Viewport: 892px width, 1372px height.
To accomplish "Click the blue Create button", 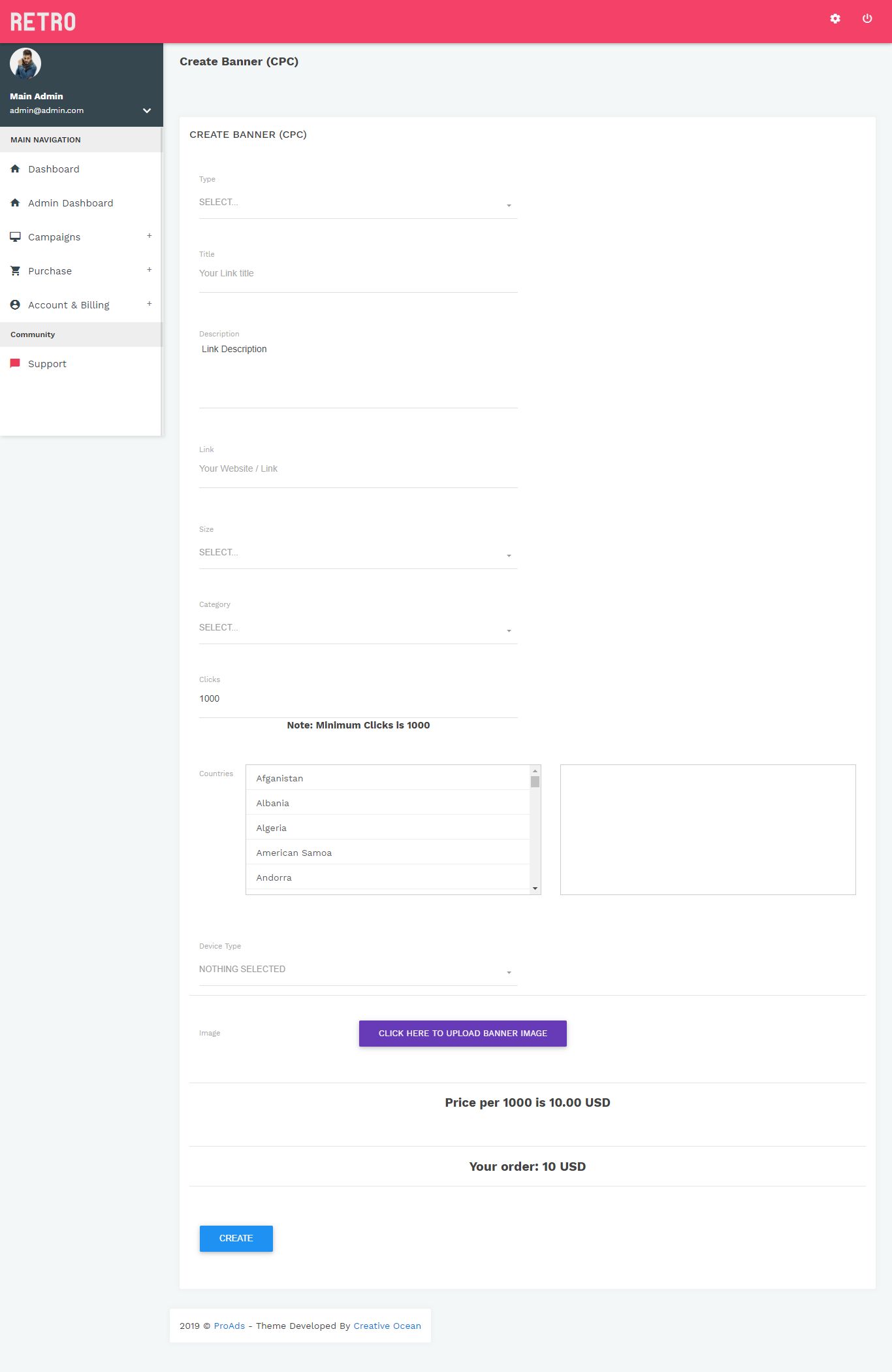I will [x=236, y=1239].
